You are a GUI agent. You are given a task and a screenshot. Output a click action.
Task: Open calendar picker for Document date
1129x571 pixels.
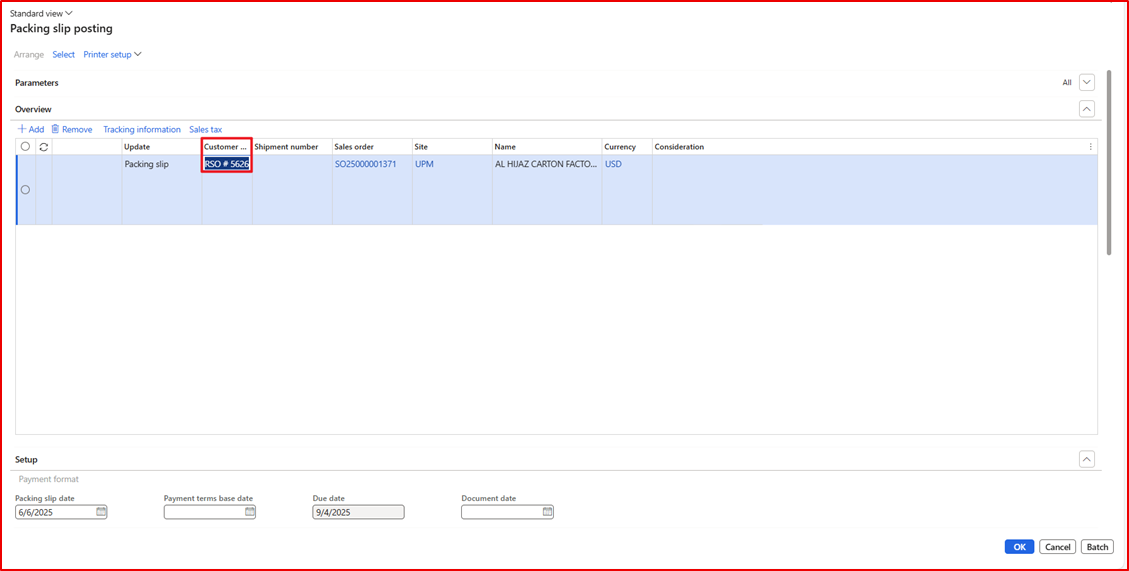[x=547, y=512]
